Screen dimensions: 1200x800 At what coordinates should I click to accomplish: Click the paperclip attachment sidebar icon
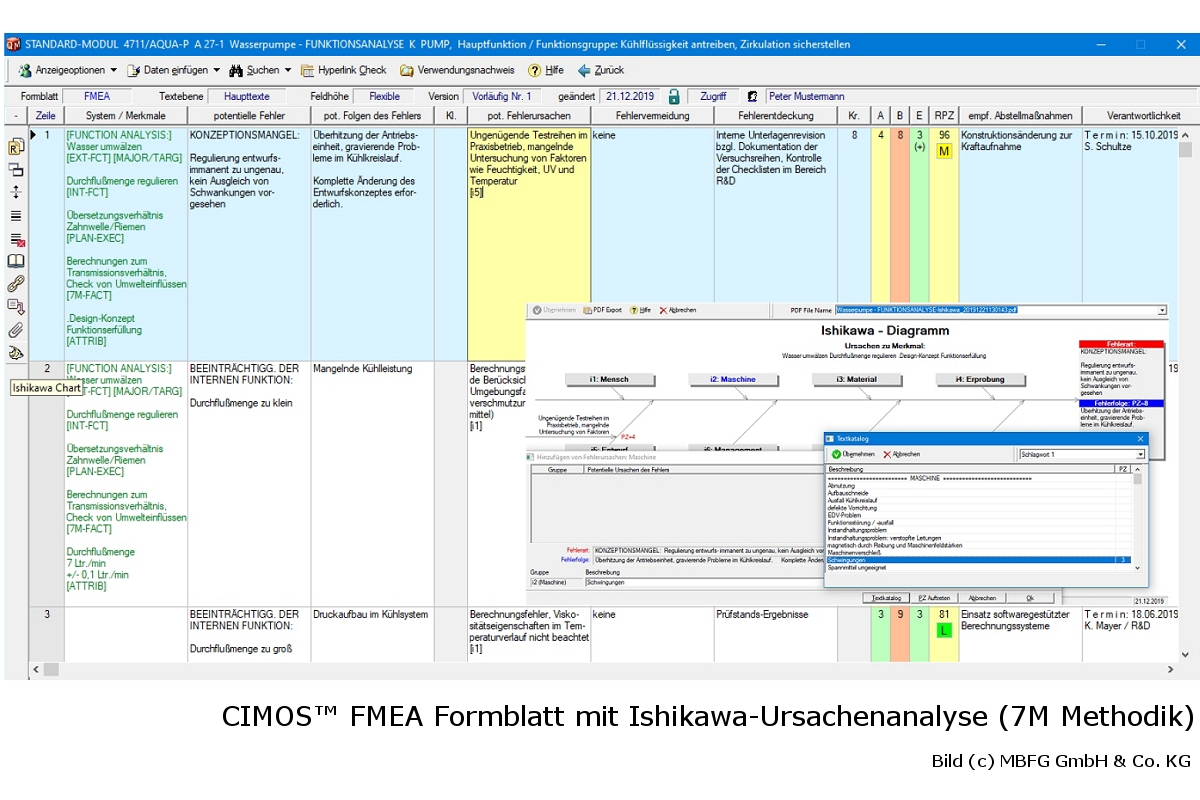pos(16,329)
